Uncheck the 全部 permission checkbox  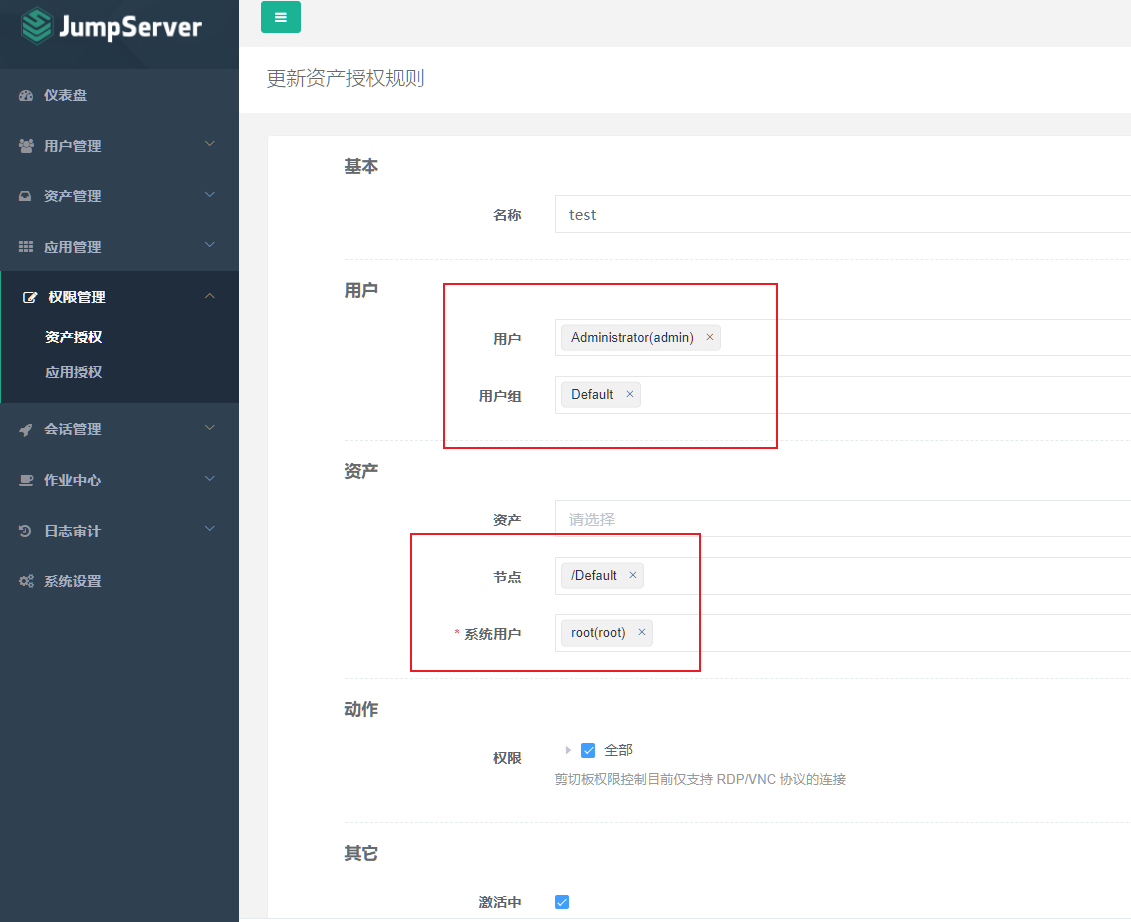coord(589,750)
